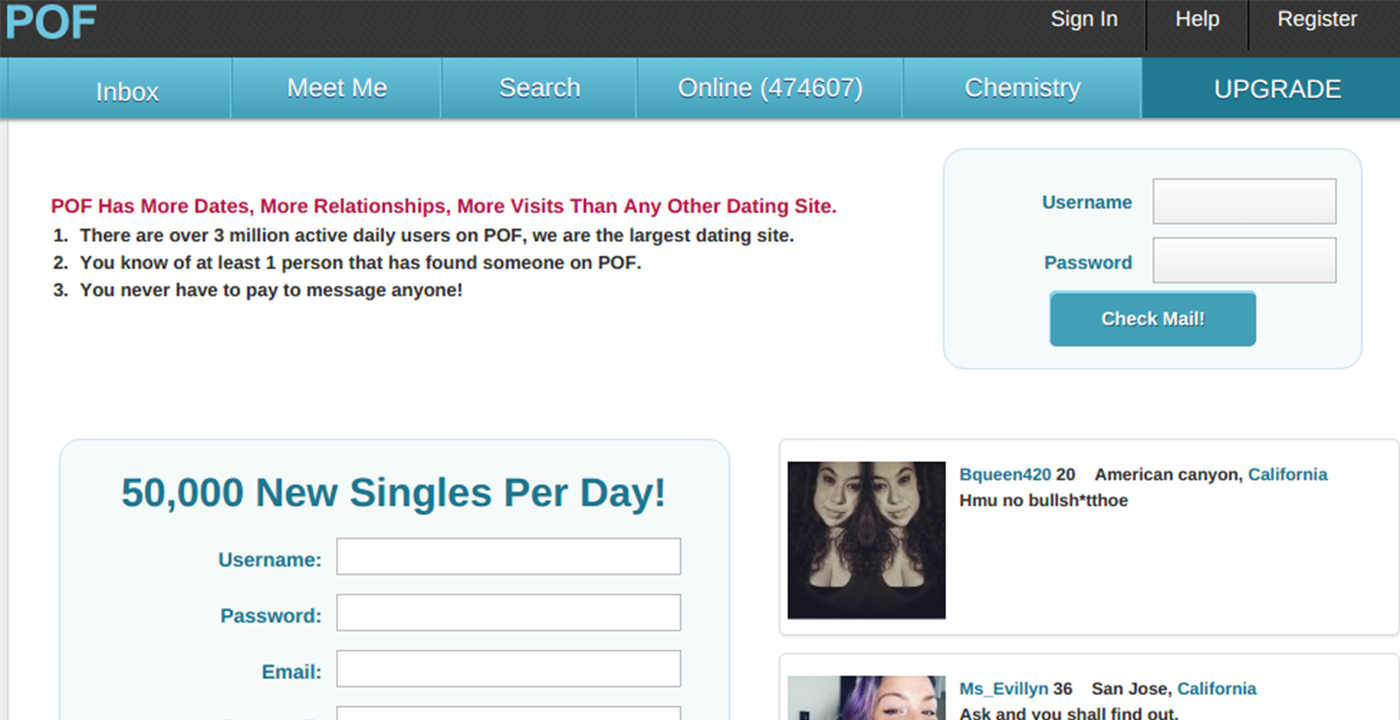Click the POF logo
1400x720 pixels.
pos(50,22)
